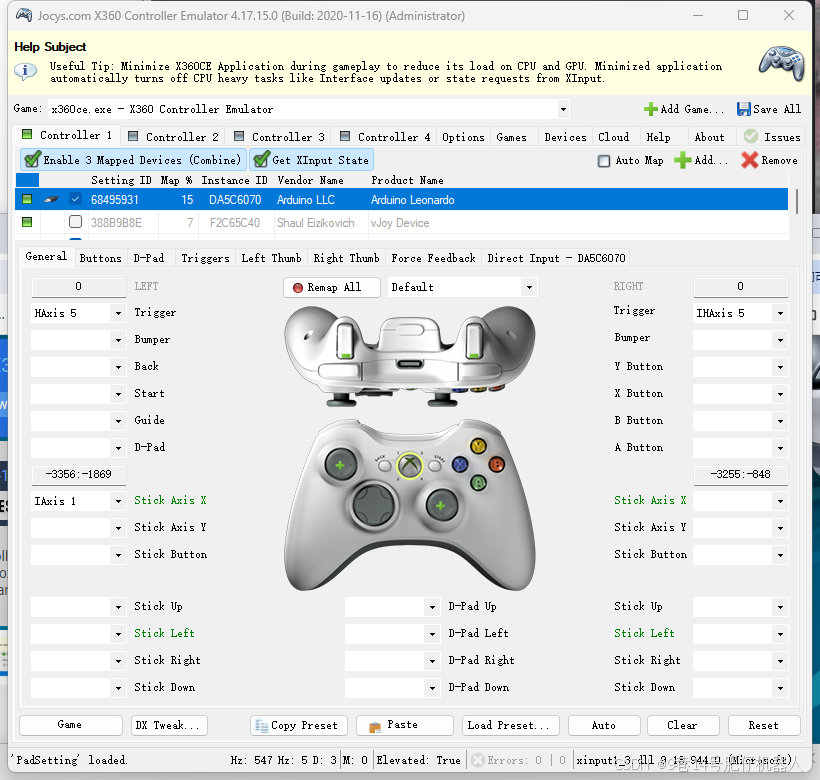Click the Clear button
Image resolution: width=820 pixels, height=780 pixels.
(682, 726)
